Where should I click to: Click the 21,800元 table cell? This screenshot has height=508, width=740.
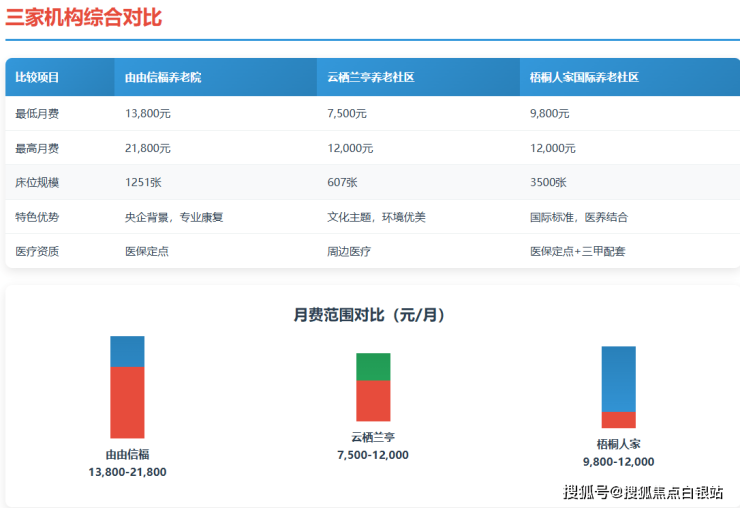(x=148, y=148)
